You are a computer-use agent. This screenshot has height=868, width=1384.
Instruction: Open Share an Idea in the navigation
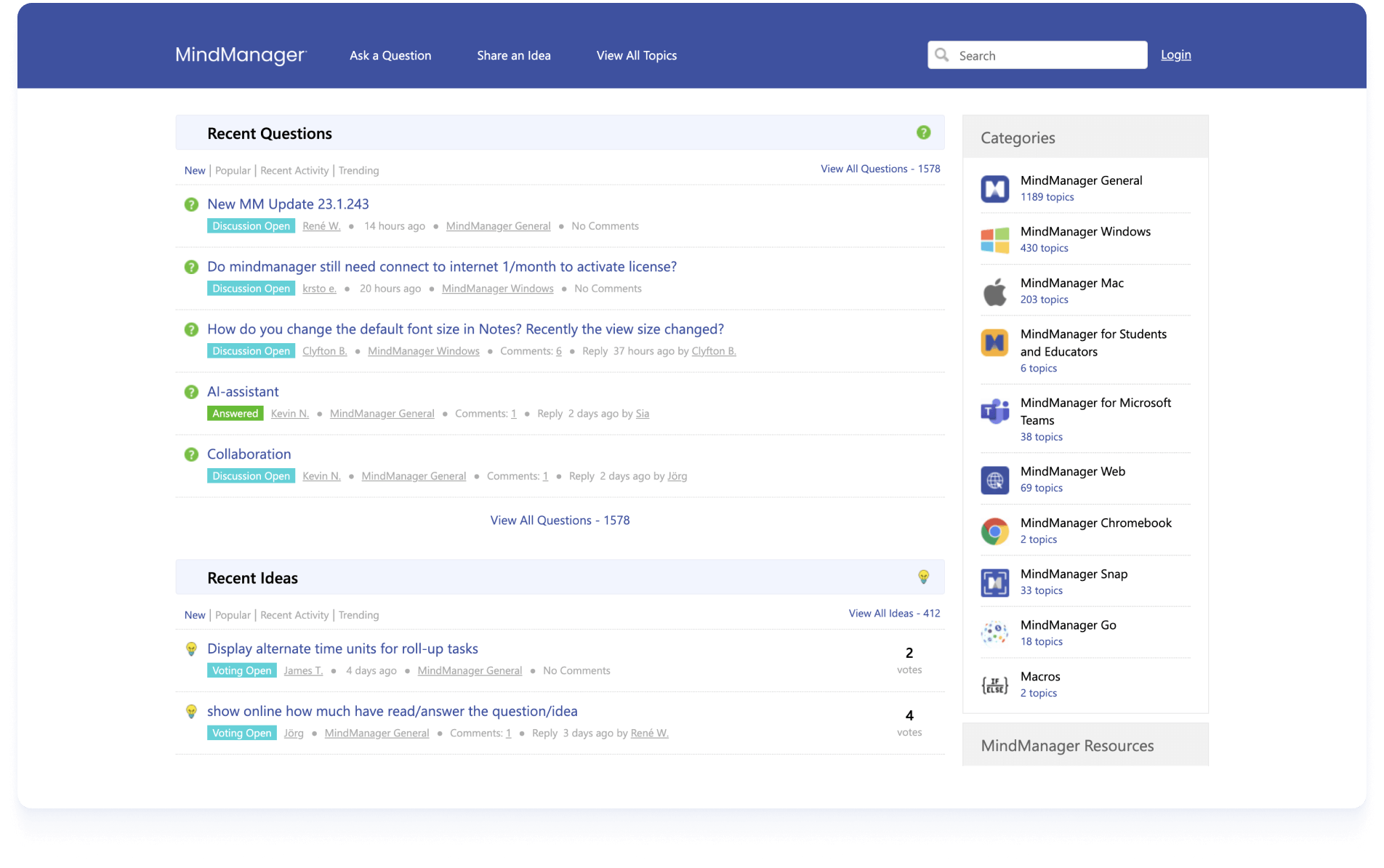click(514, 55)
